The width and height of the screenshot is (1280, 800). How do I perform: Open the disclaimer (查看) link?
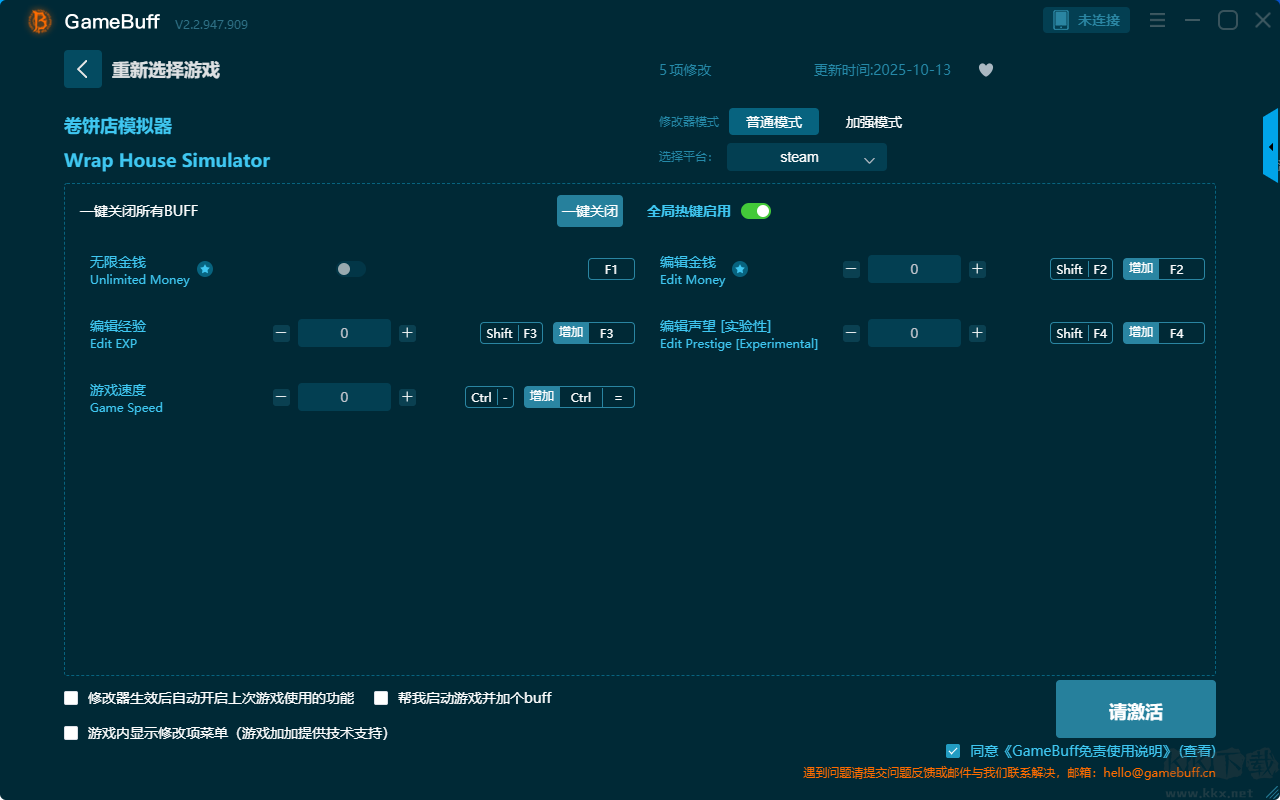pyautogui.click(x=1197, y=751)
